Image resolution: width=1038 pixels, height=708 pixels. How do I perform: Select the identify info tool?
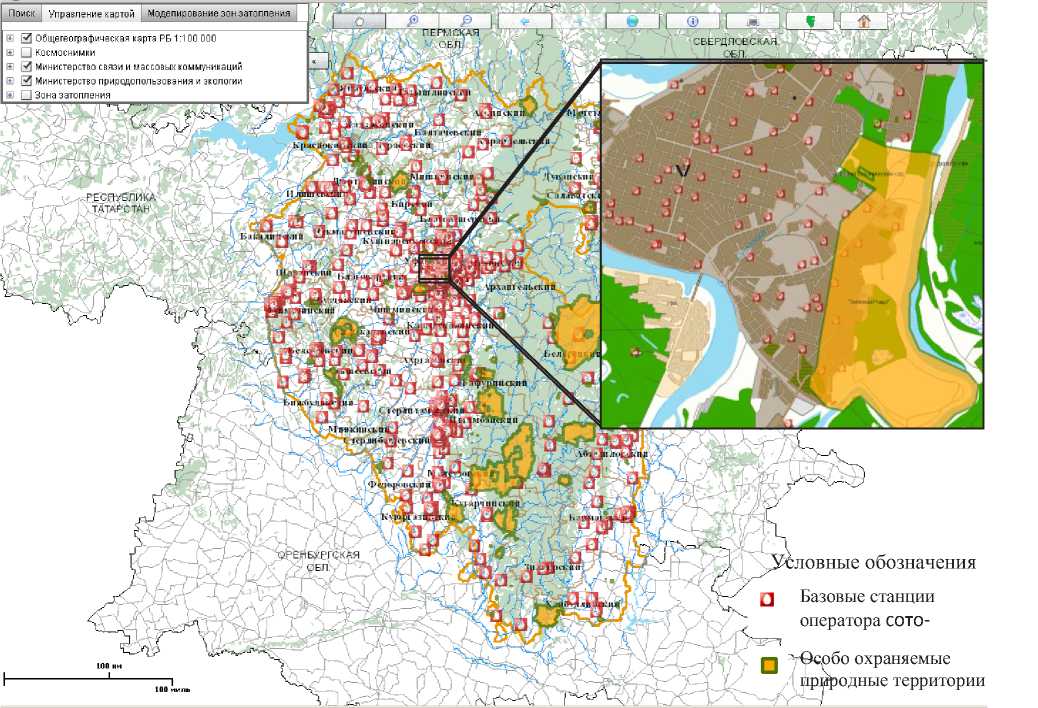pos(692,21)
